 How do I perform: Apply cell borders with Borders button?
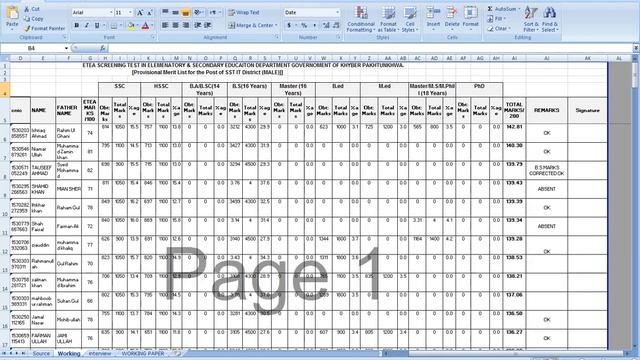114,26
